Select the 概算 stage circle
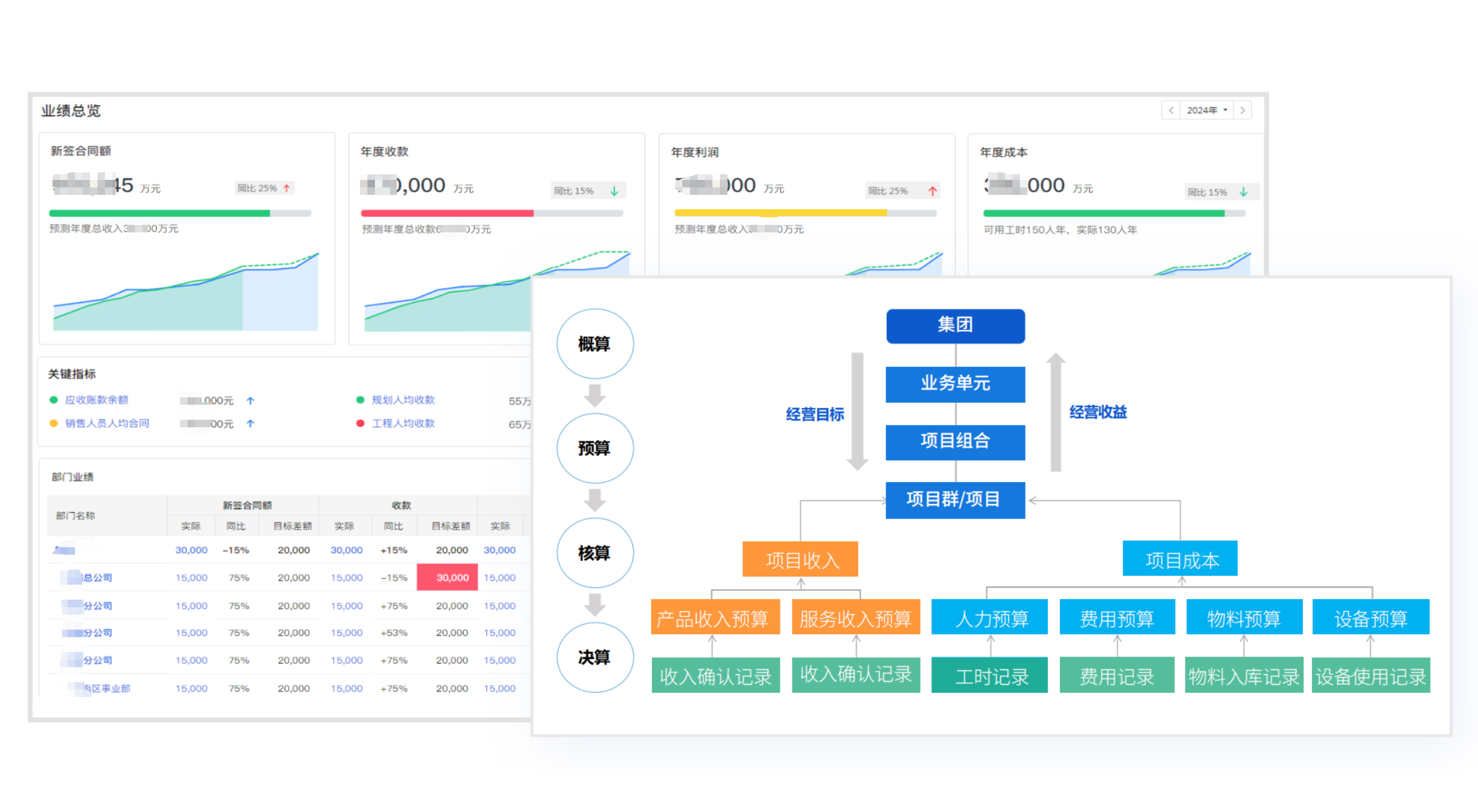The image size is (1478, 812). pos(594,344)
